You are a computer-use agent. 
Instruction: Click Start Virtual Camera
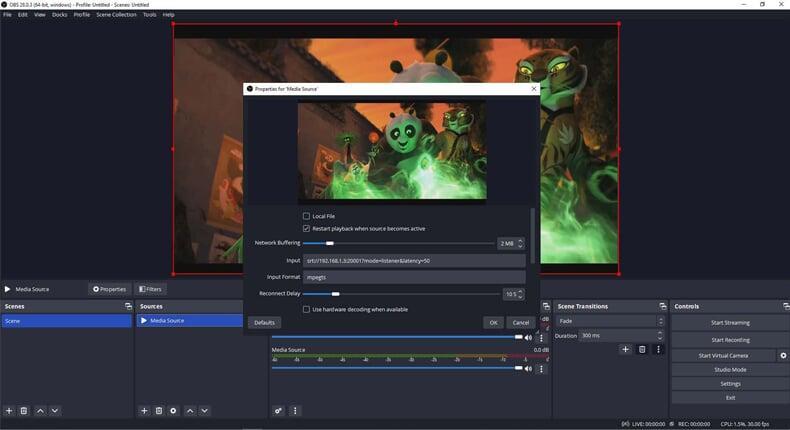723,355
